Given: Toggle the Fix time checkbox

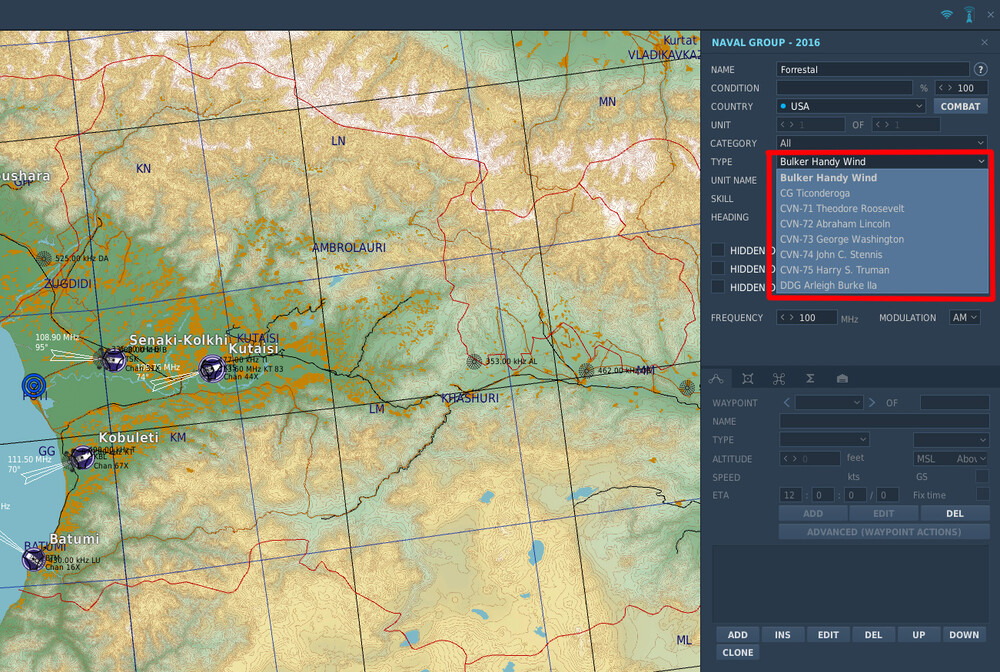Looking at the screenshot, I should tap(981, 495).
